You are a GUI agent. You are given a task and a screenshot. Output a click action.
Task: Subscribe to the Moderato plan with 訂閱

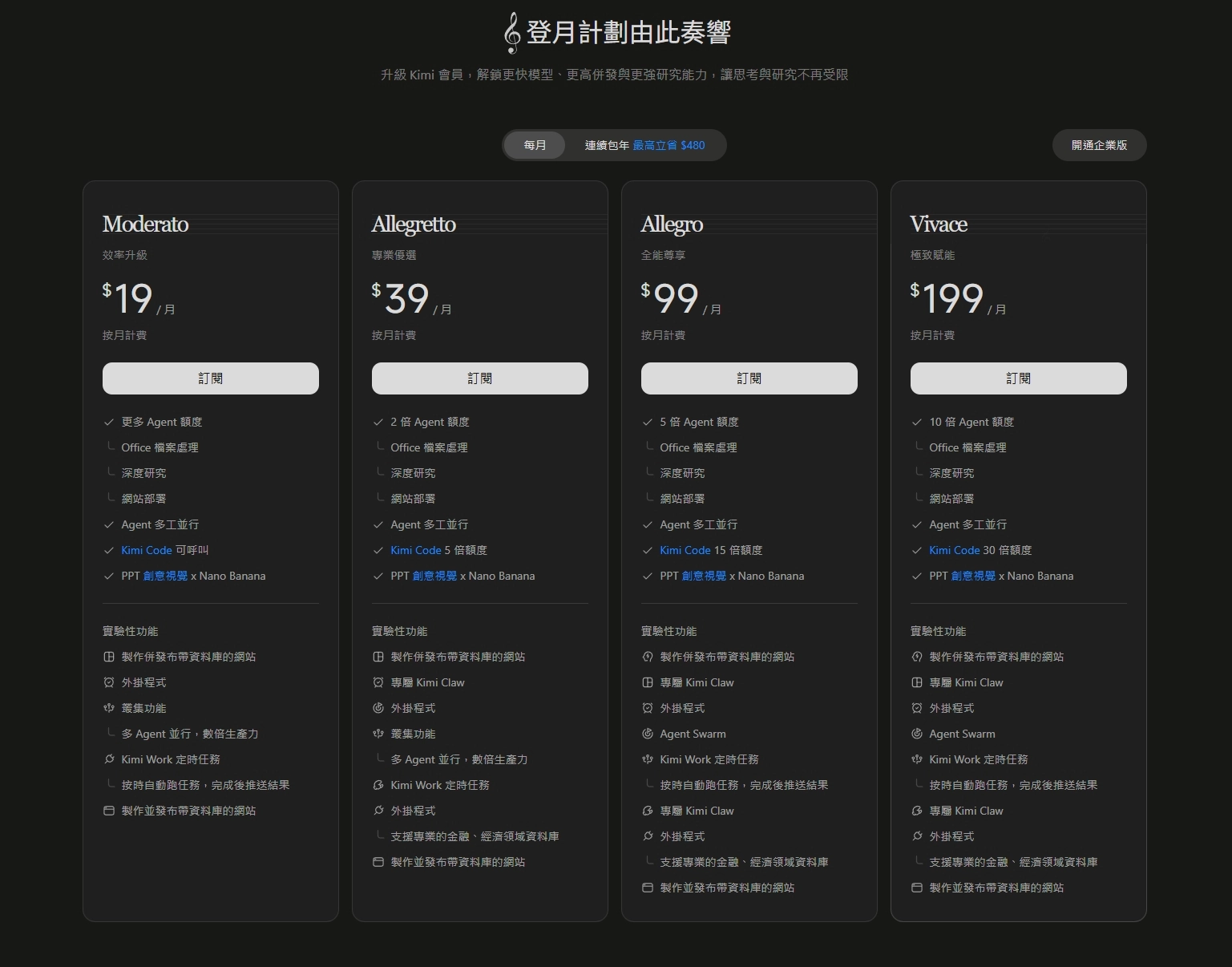click(x=211, y=378)
